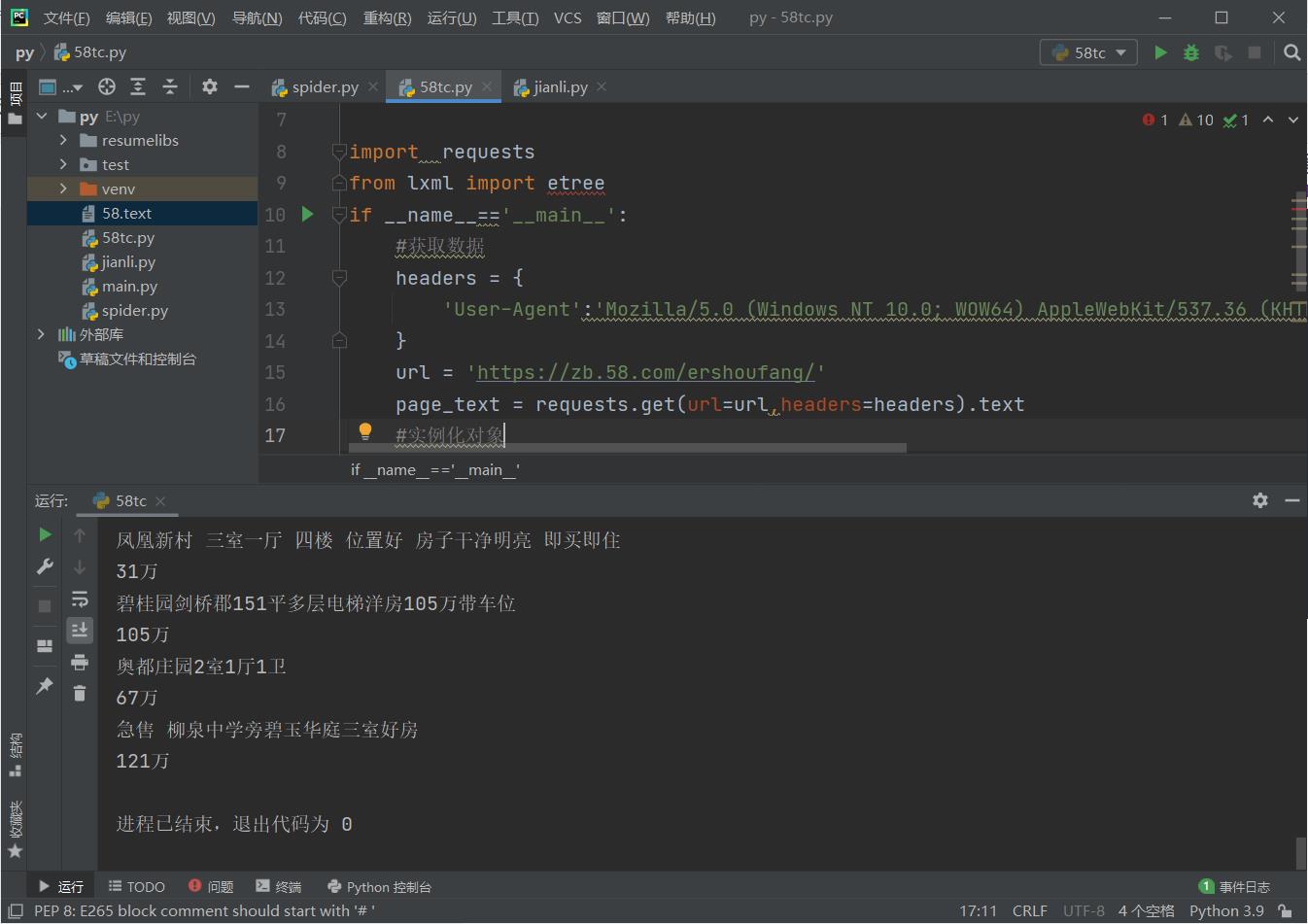Fold the import block on line 8
Screen dimensions: 1308x924
tap(339, 152)
